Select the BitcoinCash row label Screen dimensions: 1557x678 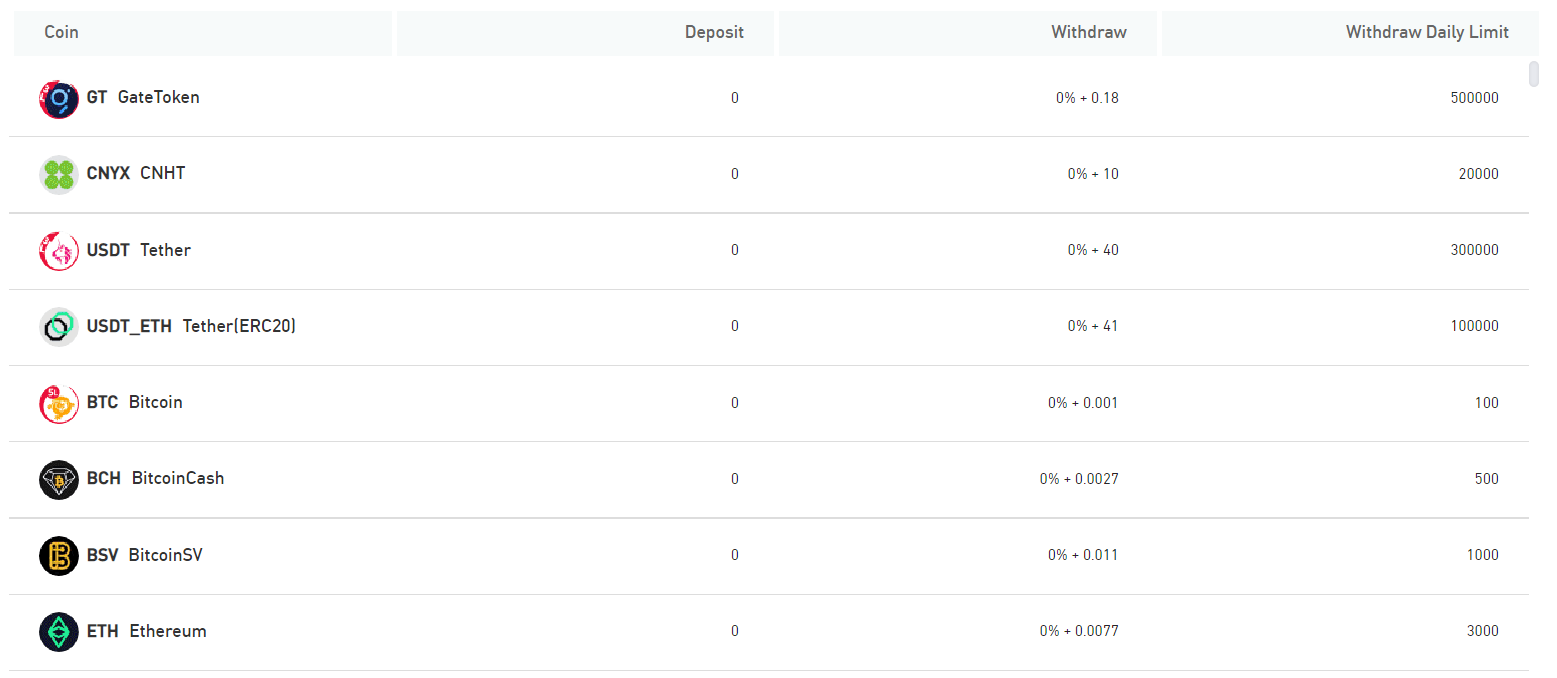[177, 478]
